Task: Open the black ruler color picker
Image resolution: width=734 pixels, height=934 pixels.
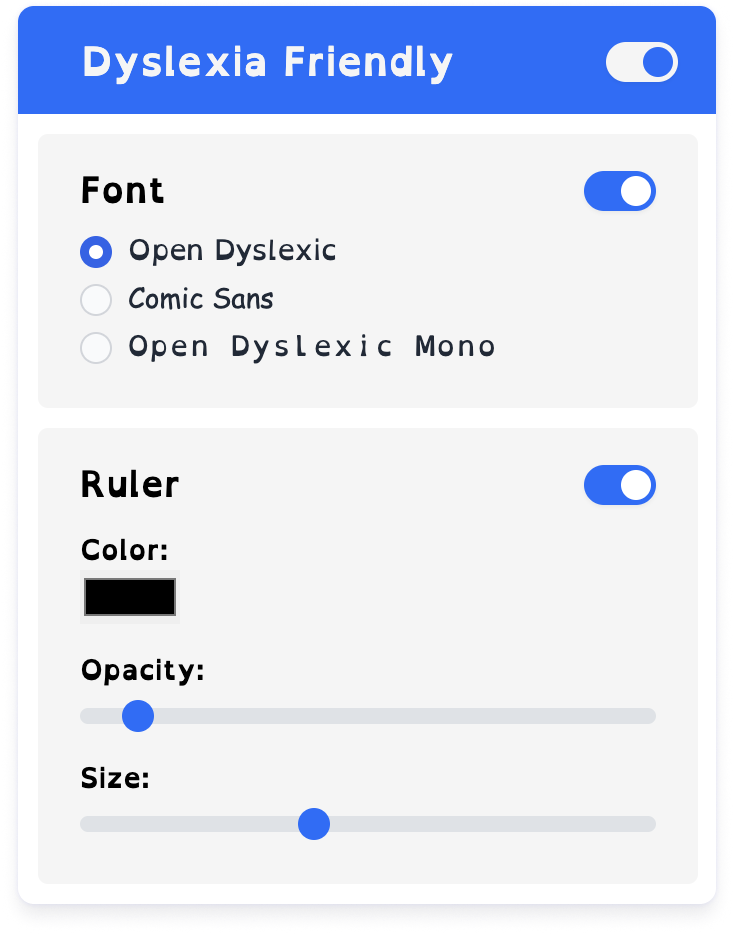Action: [x=130, y=597]
